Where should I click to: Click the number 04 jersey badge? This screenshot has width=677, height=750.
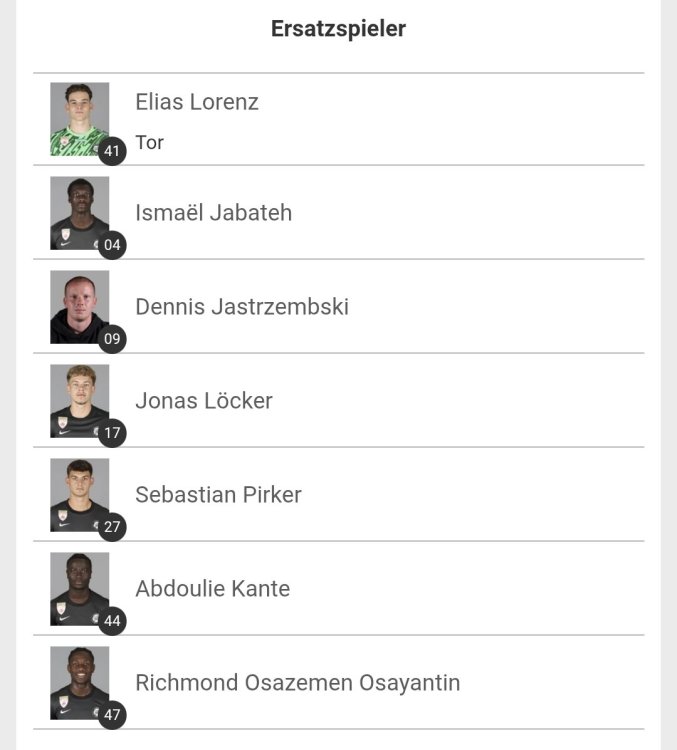point(112,245)
